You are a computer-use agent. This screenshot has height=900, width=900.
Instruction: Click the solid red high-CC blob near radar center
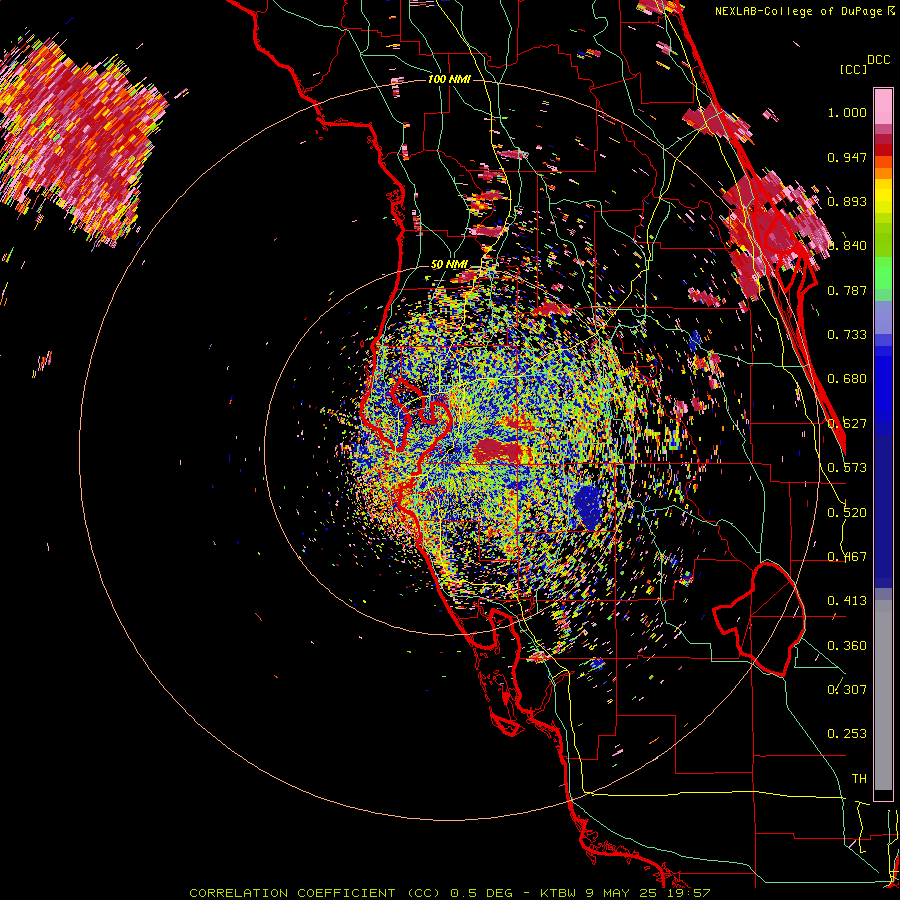pyautogui.click(x=498, y=449)
